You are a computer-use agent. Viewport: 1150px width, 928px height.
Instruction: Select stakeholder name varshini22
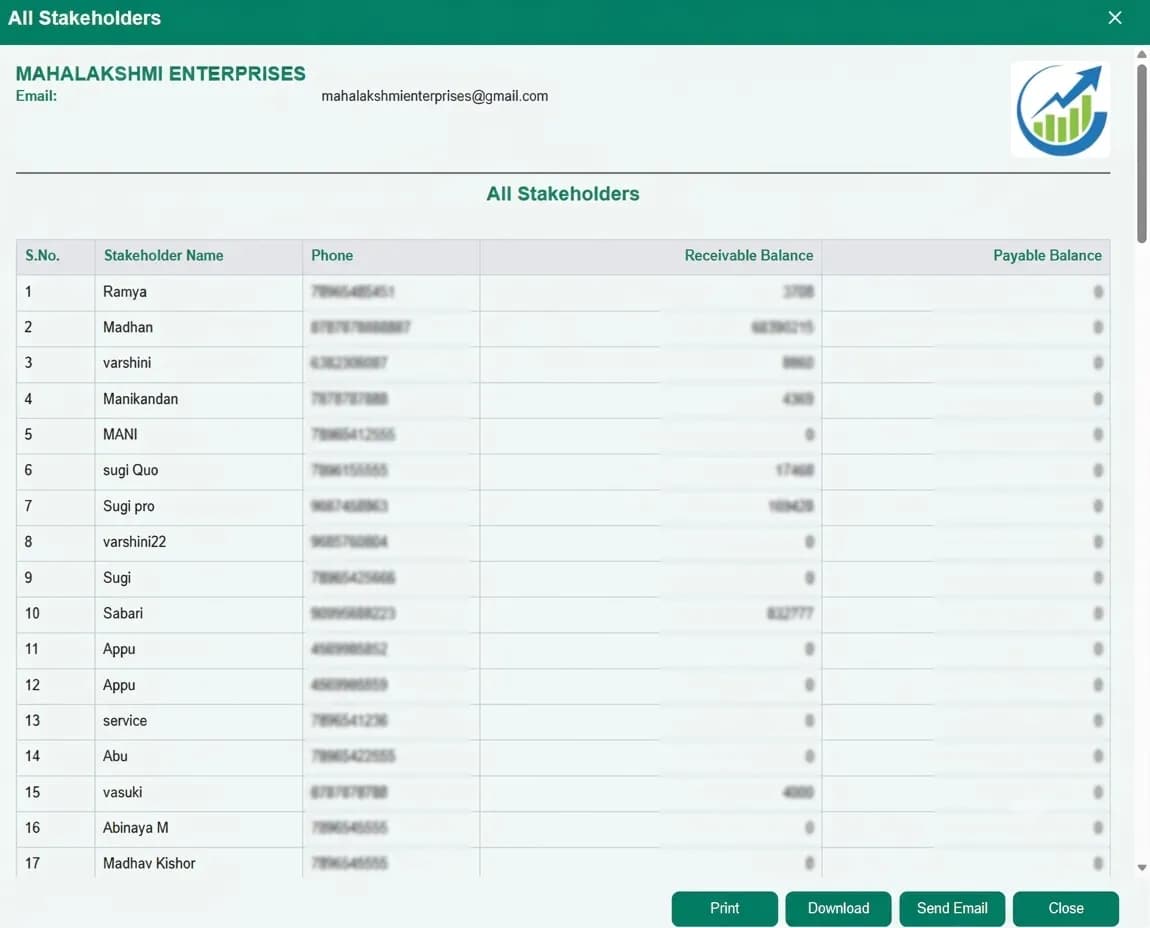click(134, 541)
